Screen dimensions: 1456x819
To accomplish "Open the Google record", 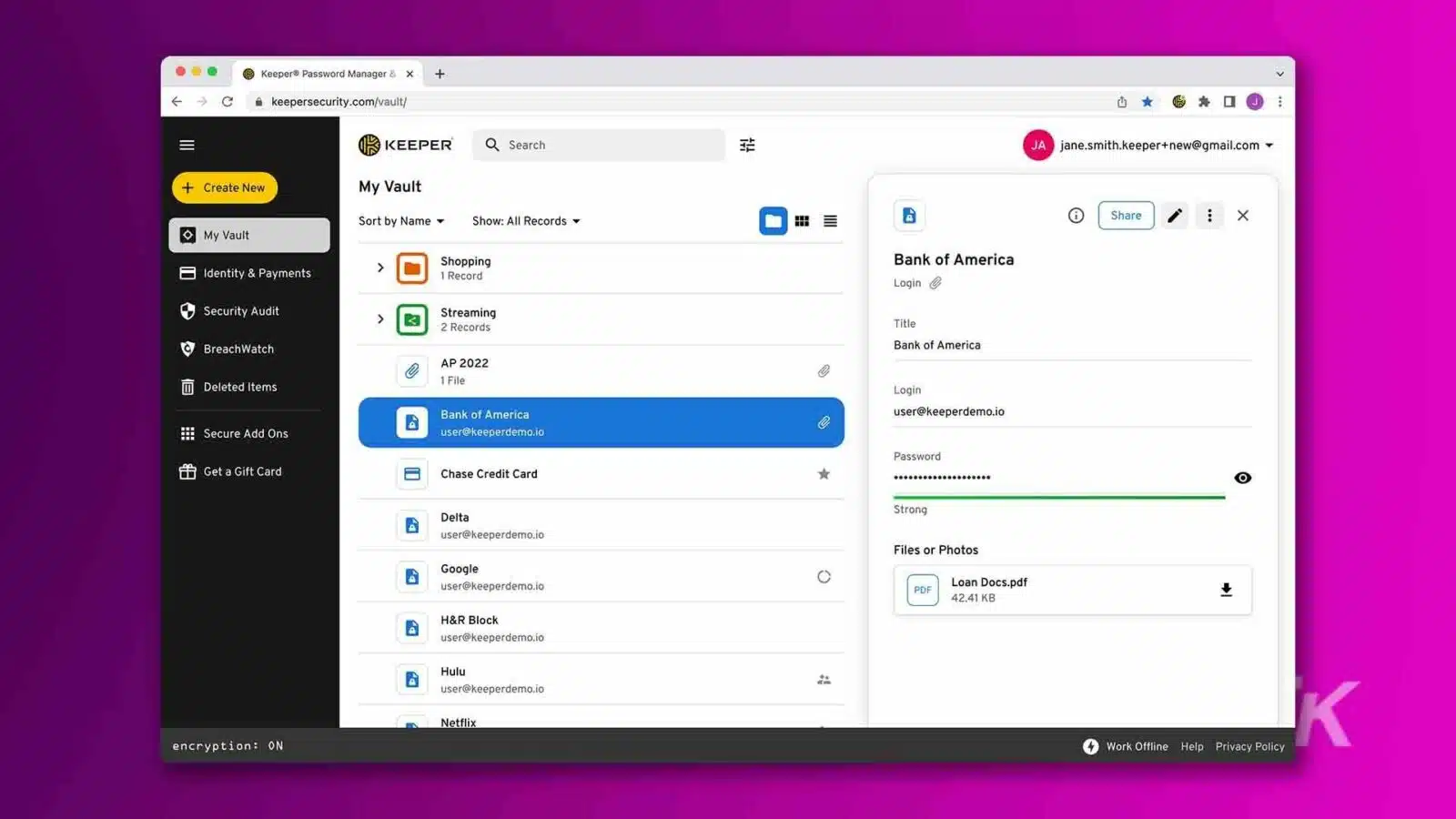I will (602, 576).
